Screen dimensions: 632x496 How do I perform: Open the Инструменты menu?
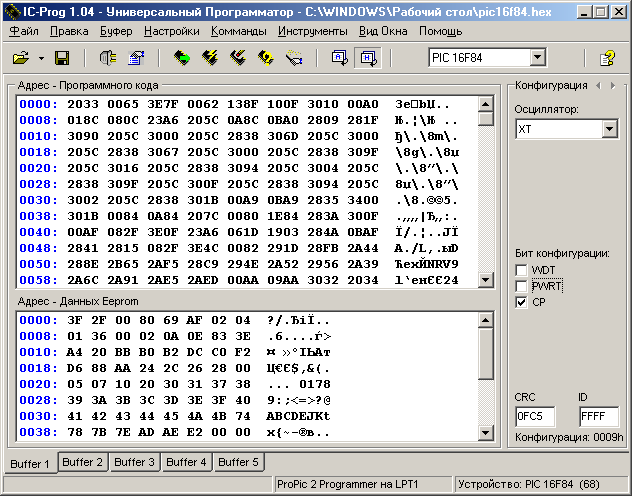(x=313, y=31)
